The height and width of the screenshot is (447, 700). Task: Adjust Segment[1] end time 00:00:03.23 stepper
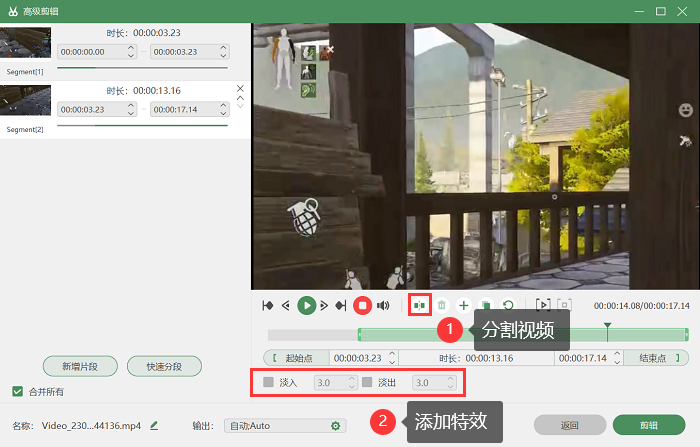[223, 52]
